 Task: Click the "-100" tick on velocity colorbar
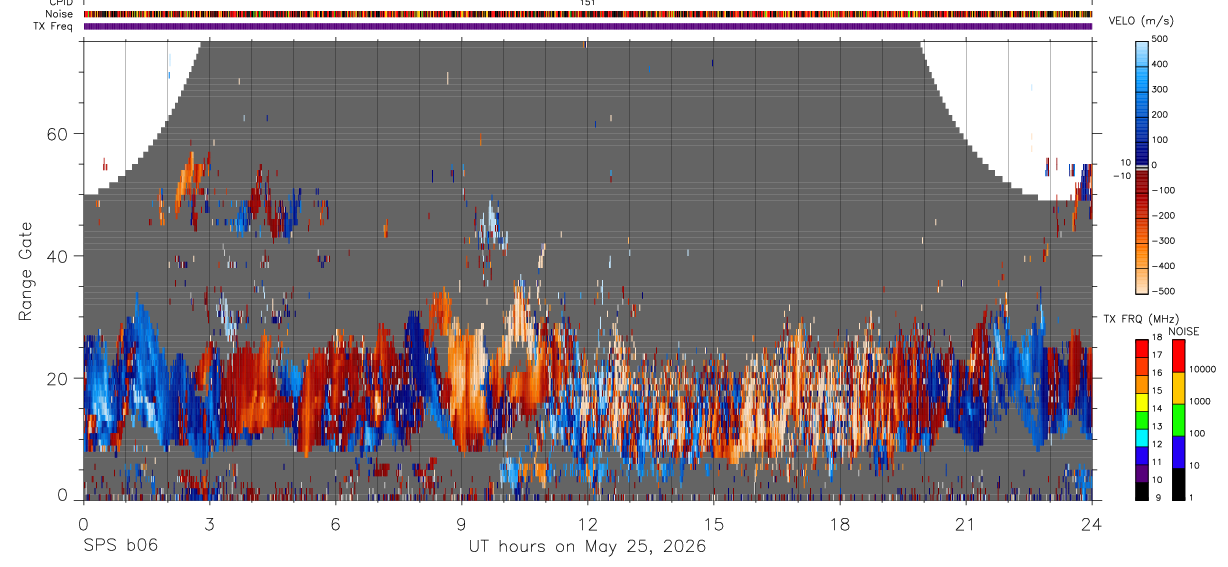click(x=1161, y=190)
